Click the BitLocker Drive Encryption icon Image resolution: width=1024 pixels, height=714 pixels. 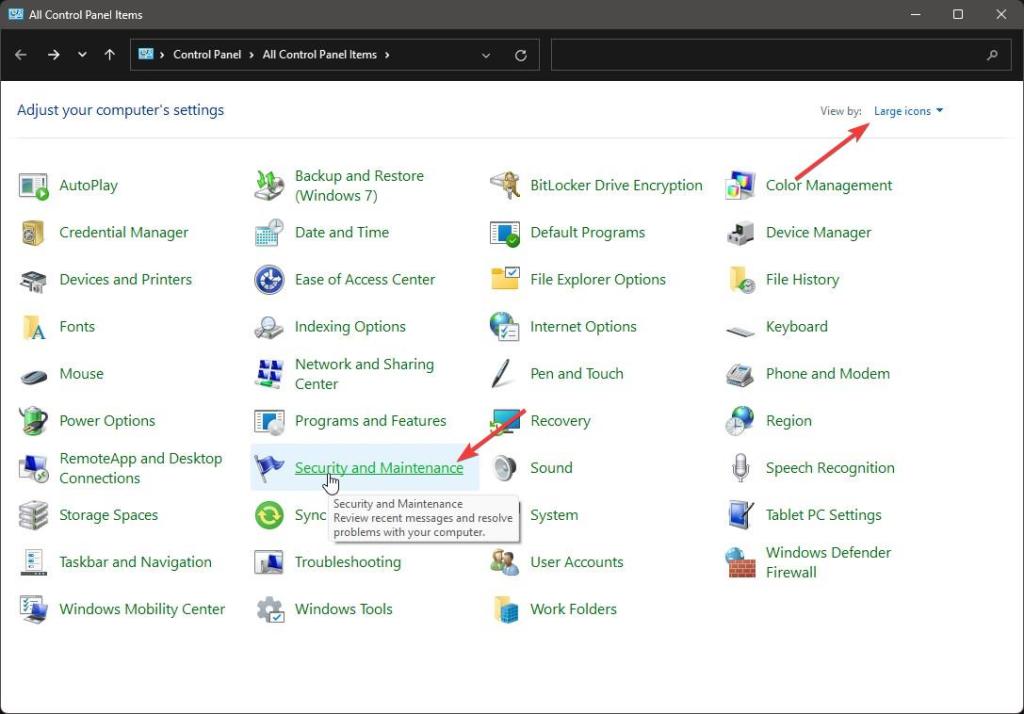click(505, 186)
